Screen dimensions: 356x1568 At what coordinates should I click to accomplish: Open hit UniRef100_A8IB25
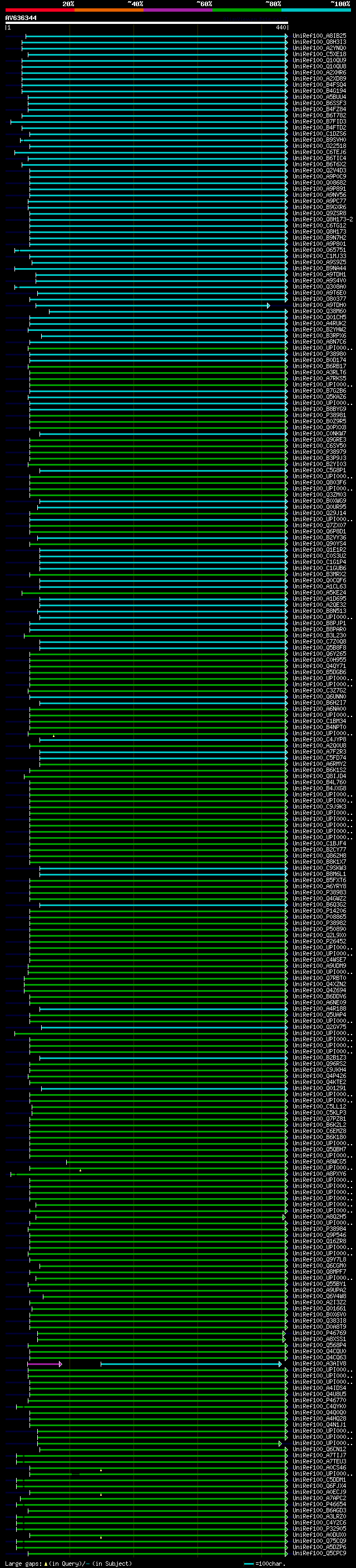(319, 36)
